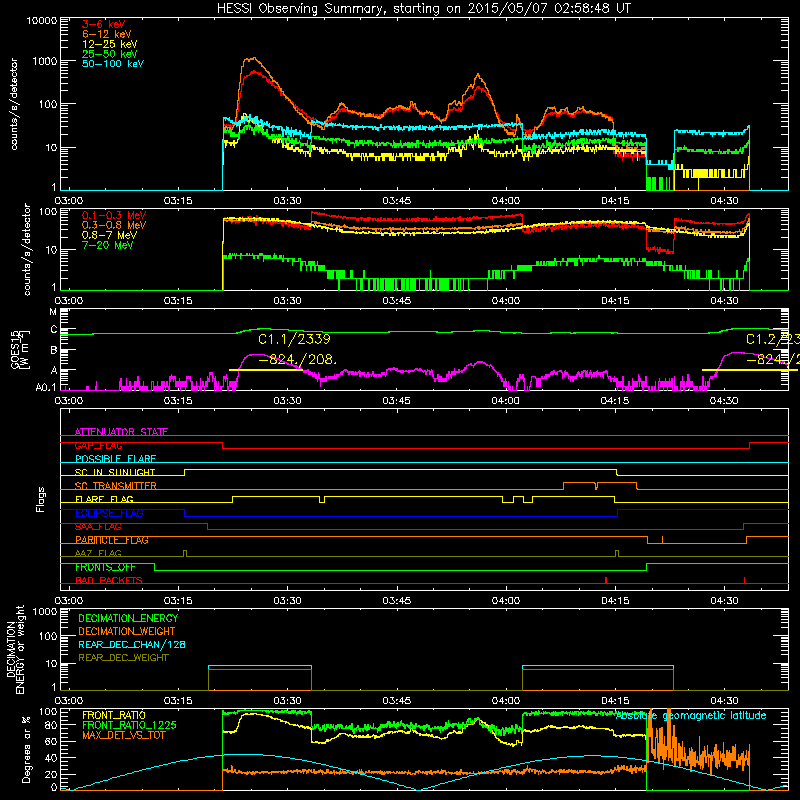Select the AAZ_FLAG label
Screen dimensions: 800x800
coord(98,554)
